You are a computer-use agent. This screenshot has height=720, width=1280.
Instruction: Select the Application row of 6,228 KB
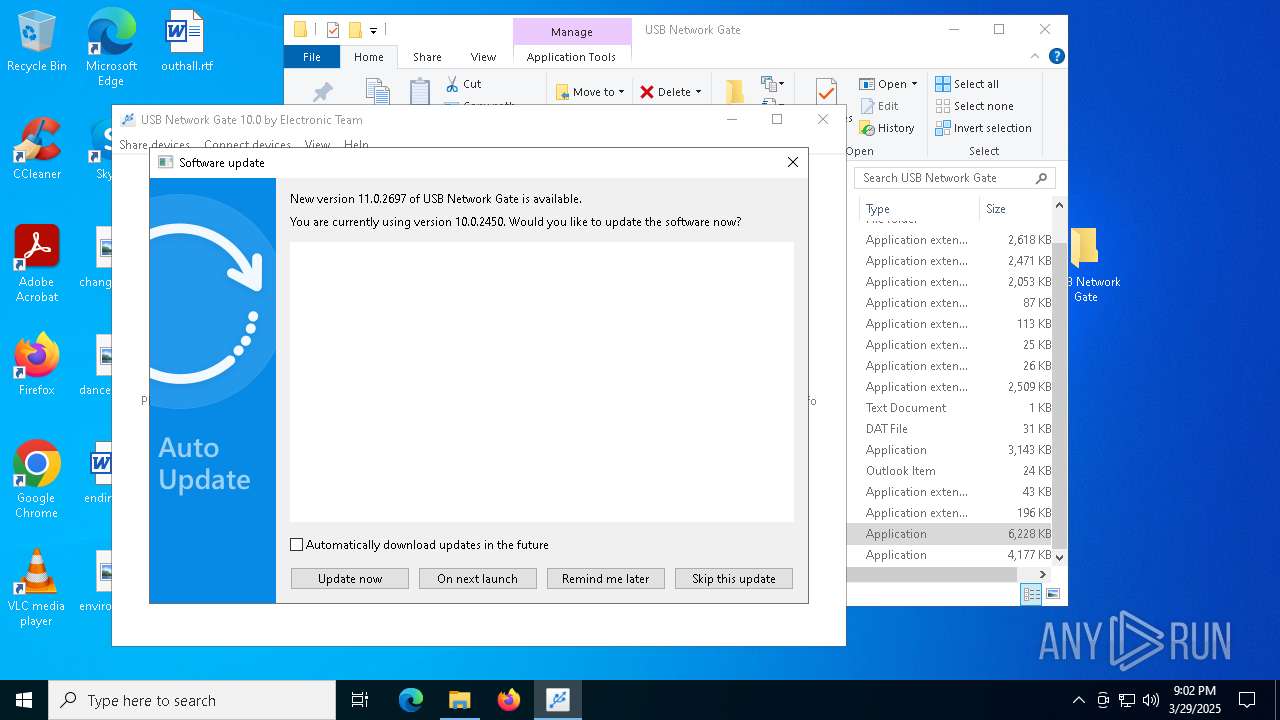[950, 534]
